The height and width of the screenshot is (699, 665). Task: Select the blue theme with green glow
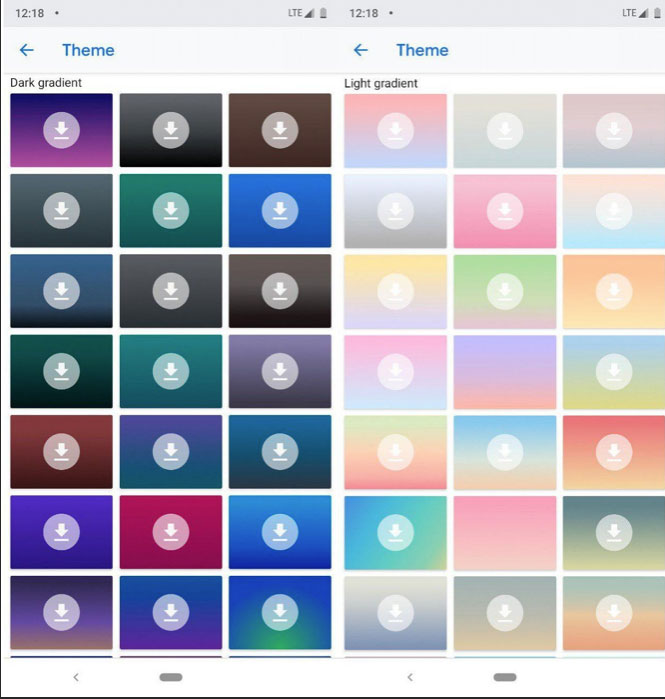pyautogui.click(x=279, y=612)
